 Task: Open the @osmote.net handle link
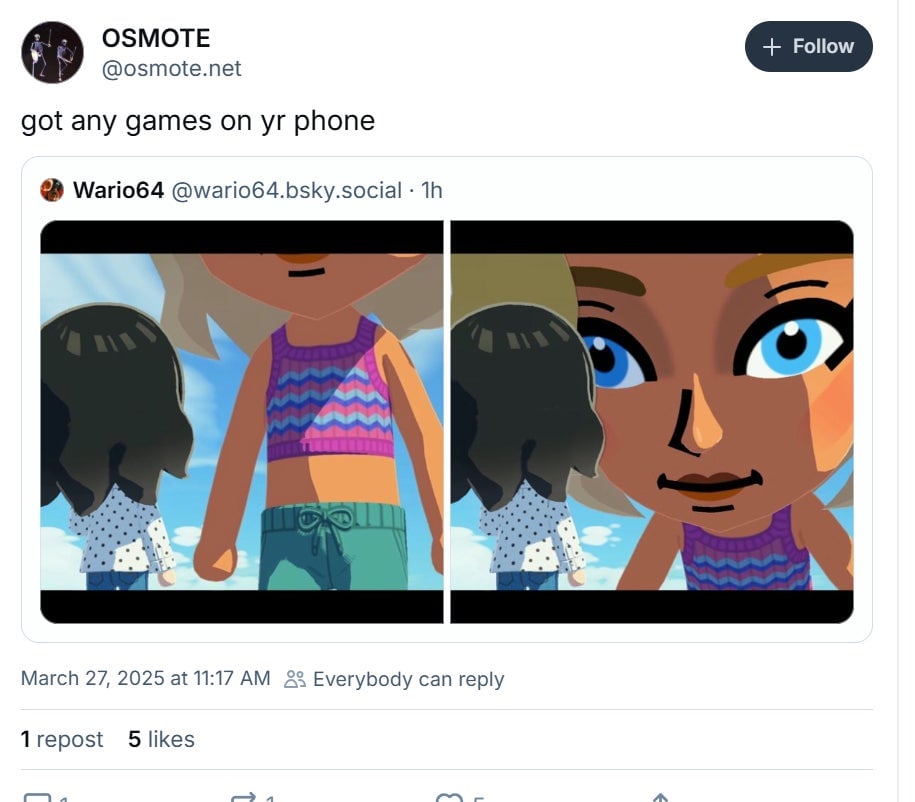coord(171,69)
